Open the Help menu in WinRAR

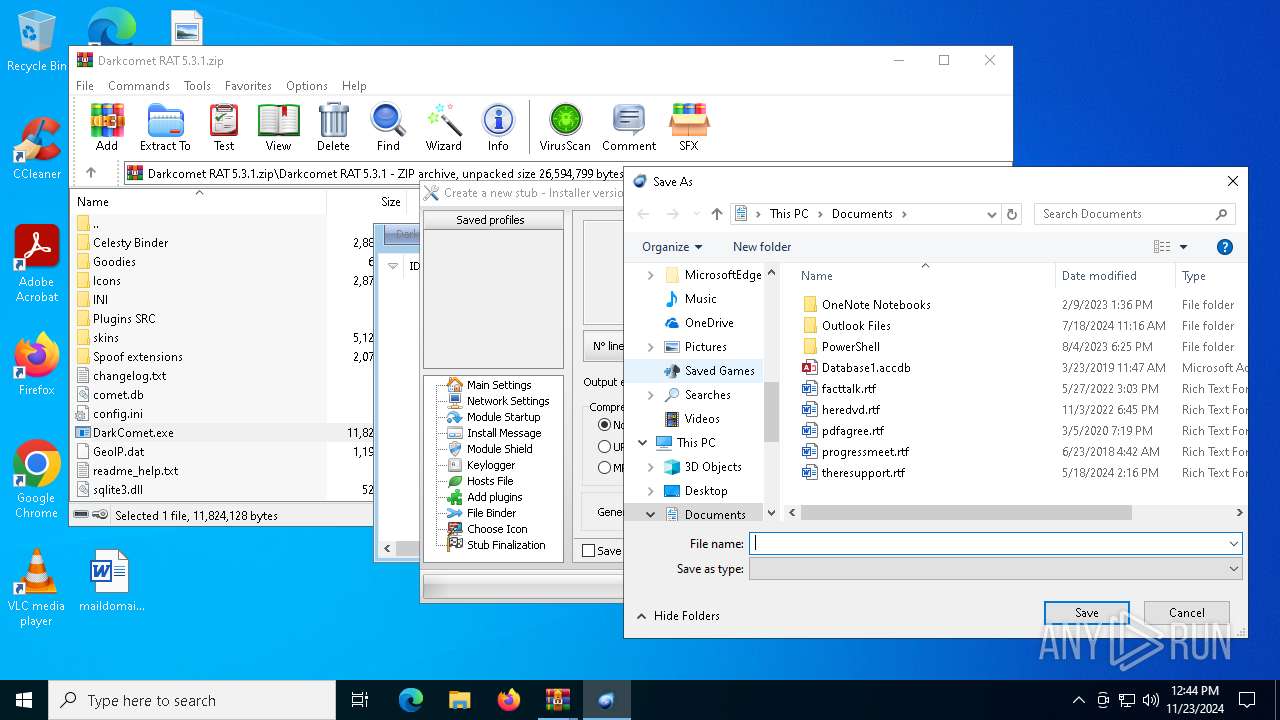pos(354,86)
